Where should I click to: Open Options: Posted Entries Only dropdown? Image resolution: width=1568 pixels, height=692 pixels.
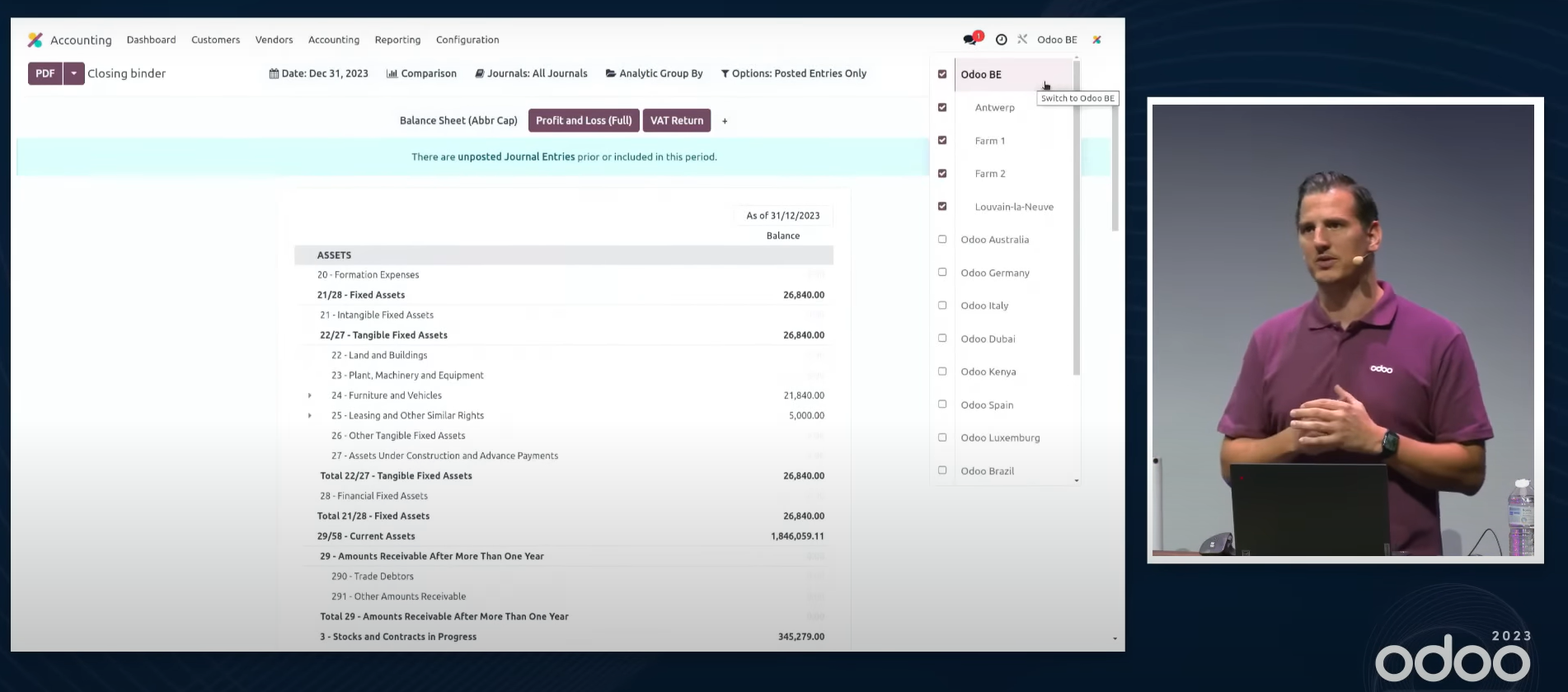click(x=793, y=73)
